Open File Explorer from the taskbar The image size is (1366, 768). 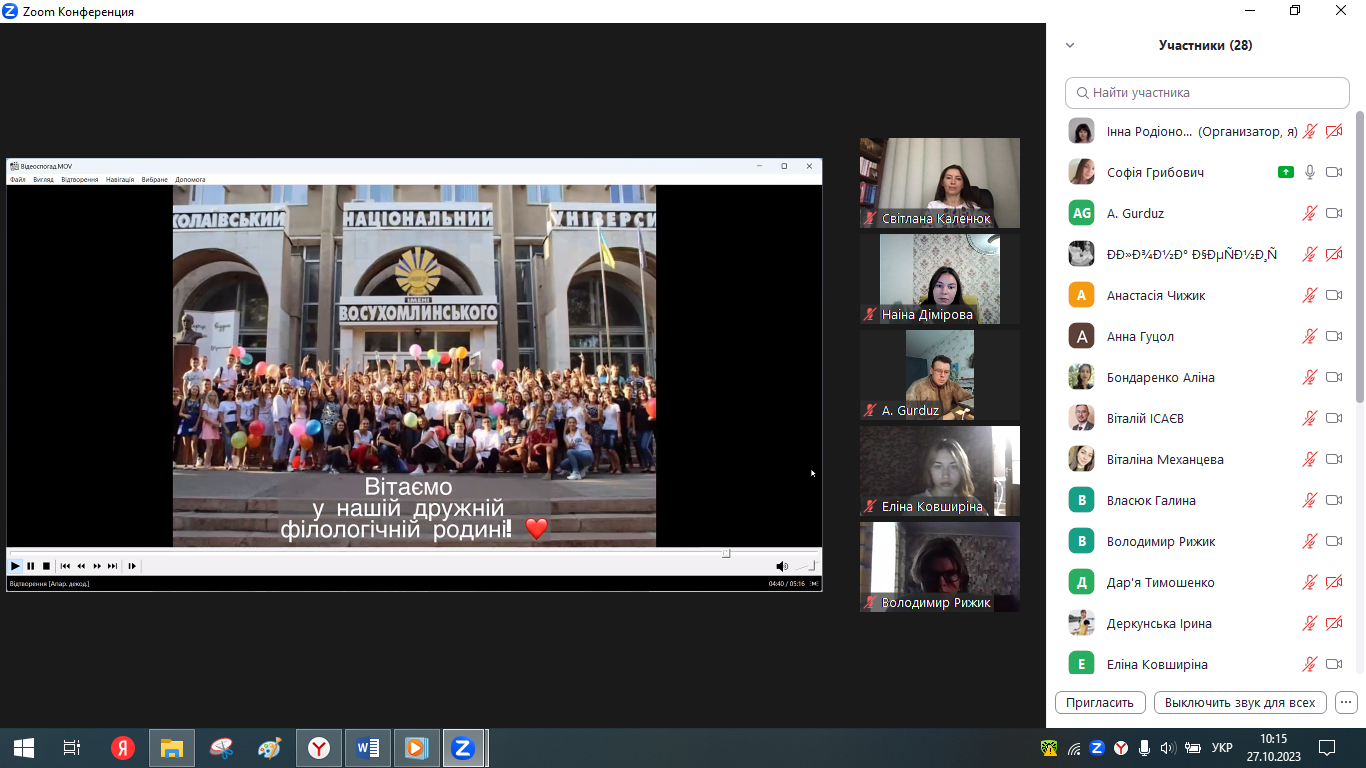(171, 747)
